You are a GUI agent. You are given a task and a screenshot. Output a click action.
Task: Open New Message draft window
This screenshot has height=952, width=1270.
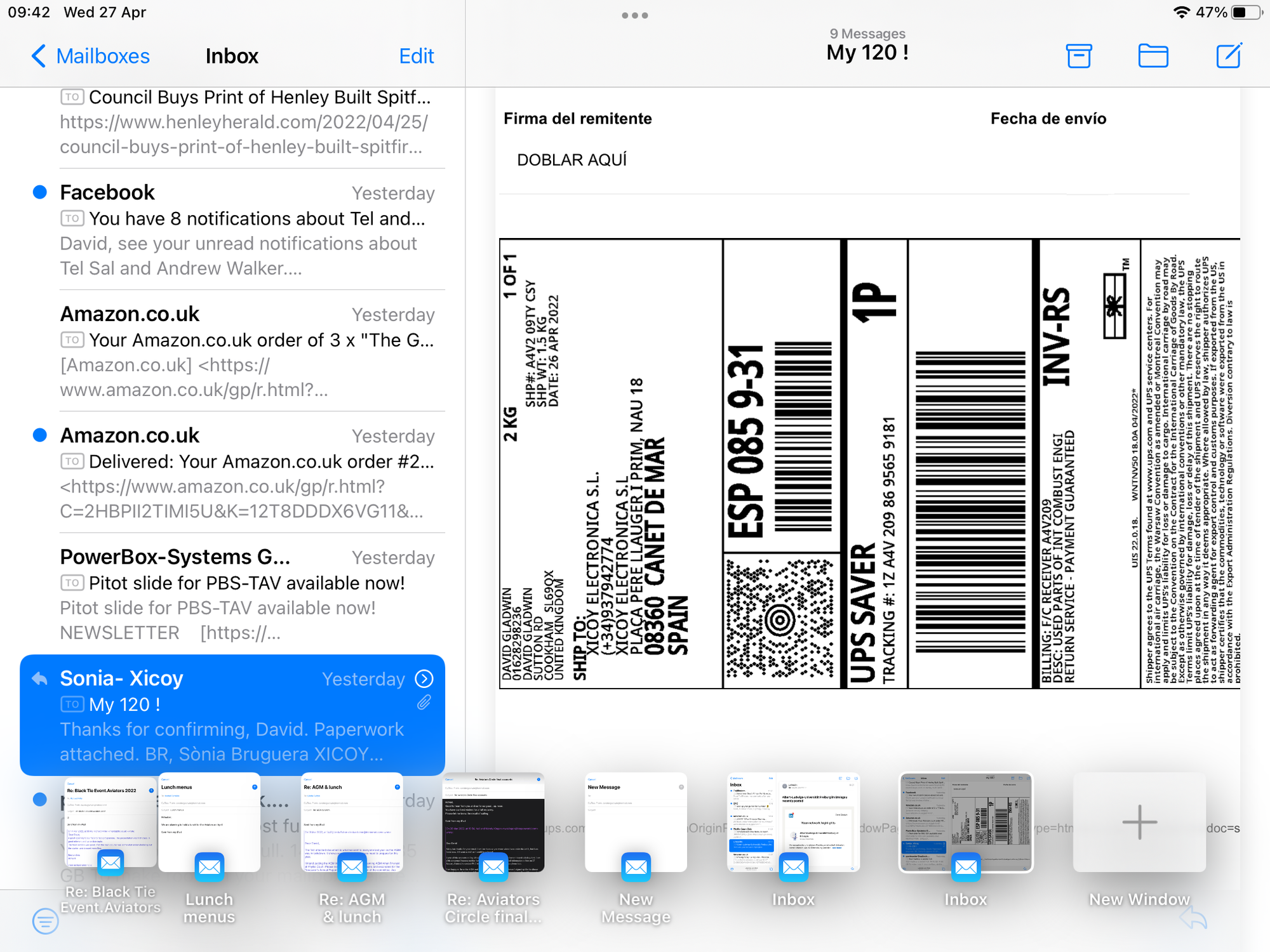tap(636, 823)
